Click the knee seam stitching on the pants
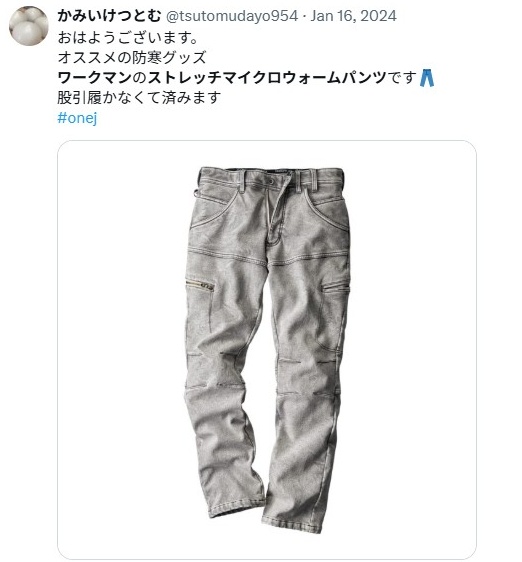The width and height of the screenshot is (522, 562). 214,386
